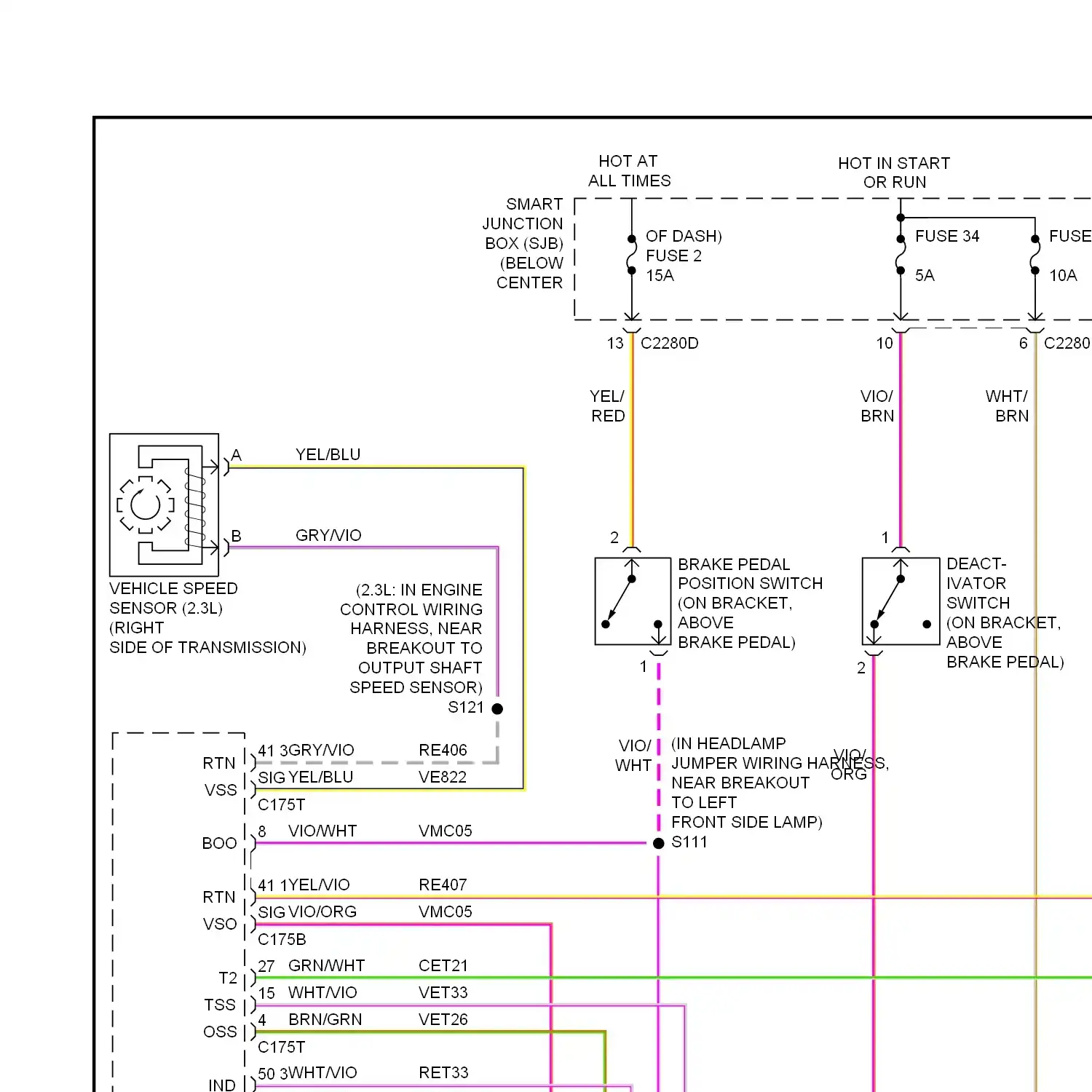Click "VMC05" on the BOO row

pos(446,831)
